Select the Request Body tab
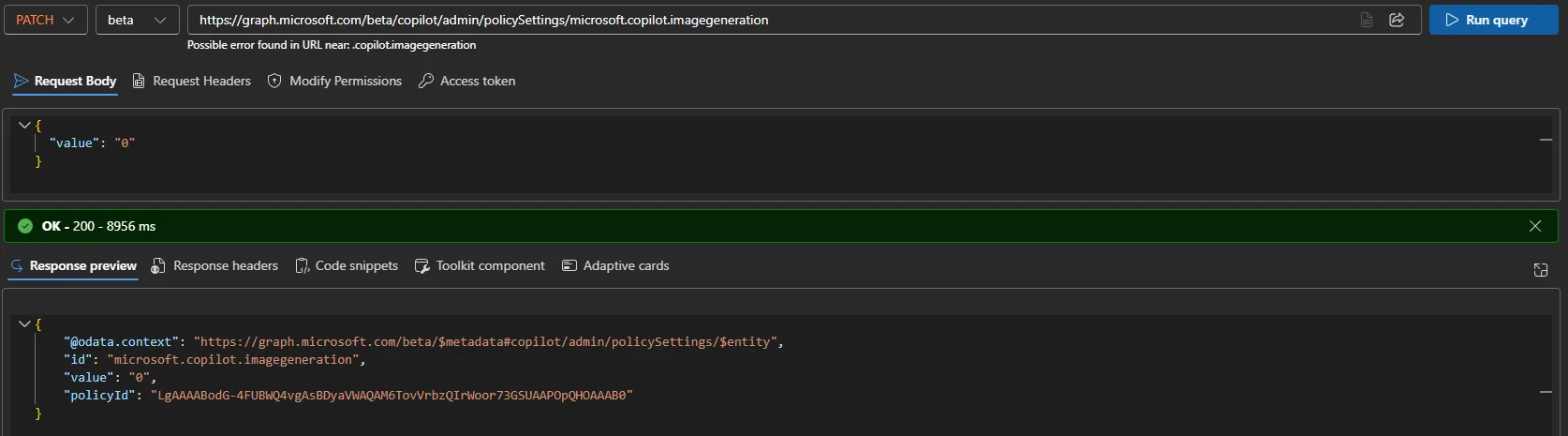 (65, 81)
